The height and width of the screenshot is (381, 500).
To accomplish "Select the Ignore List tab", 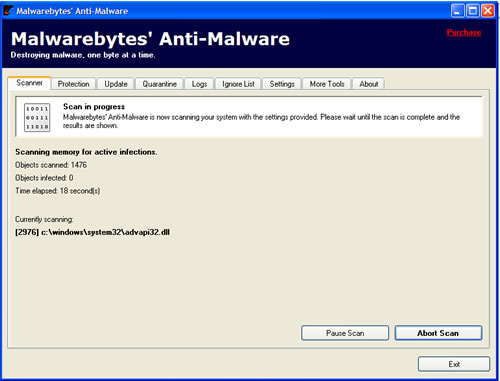I will tap(238, 84).
